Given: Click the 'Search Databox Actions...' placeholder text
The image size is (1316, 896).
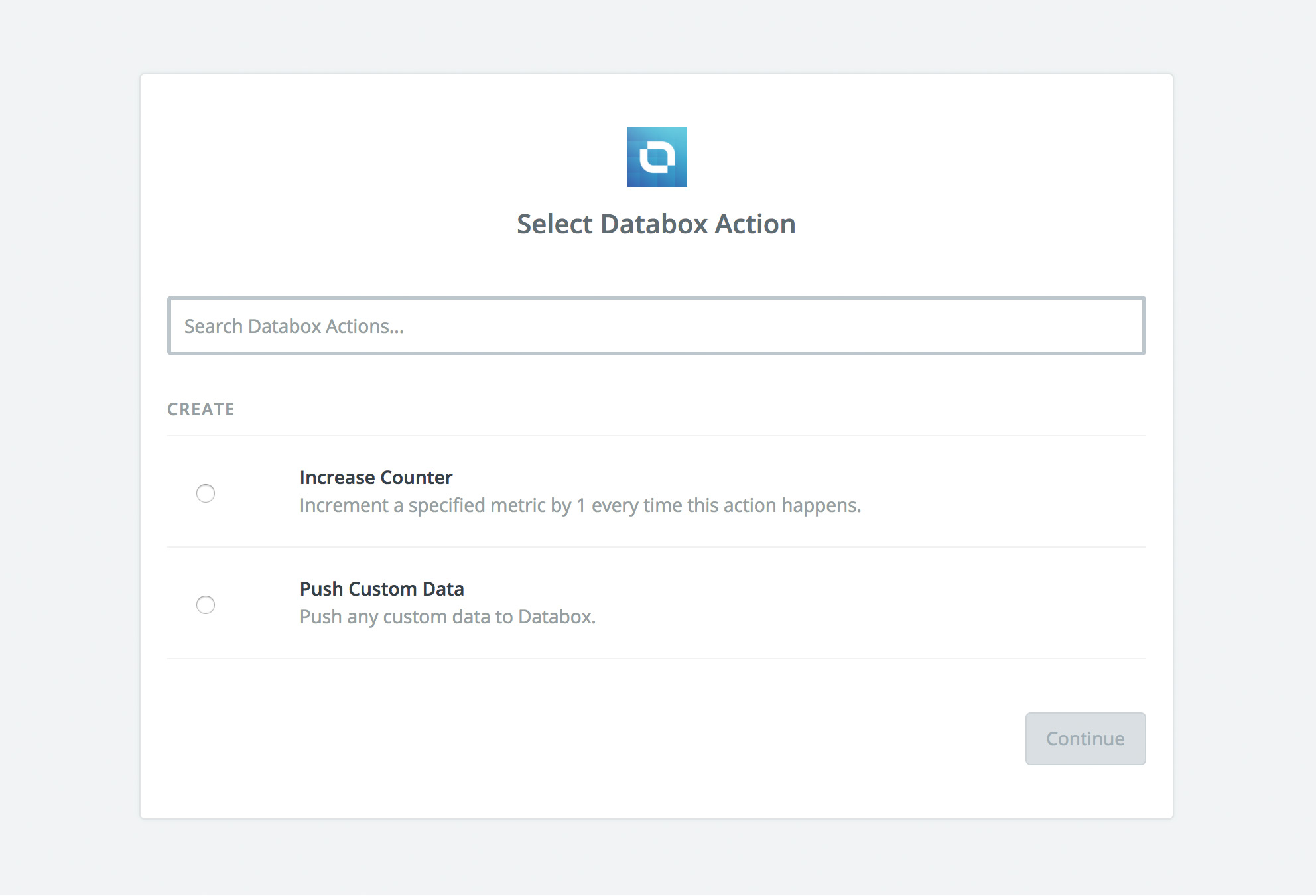Looking at the screenshot, I should click(294, 326).
